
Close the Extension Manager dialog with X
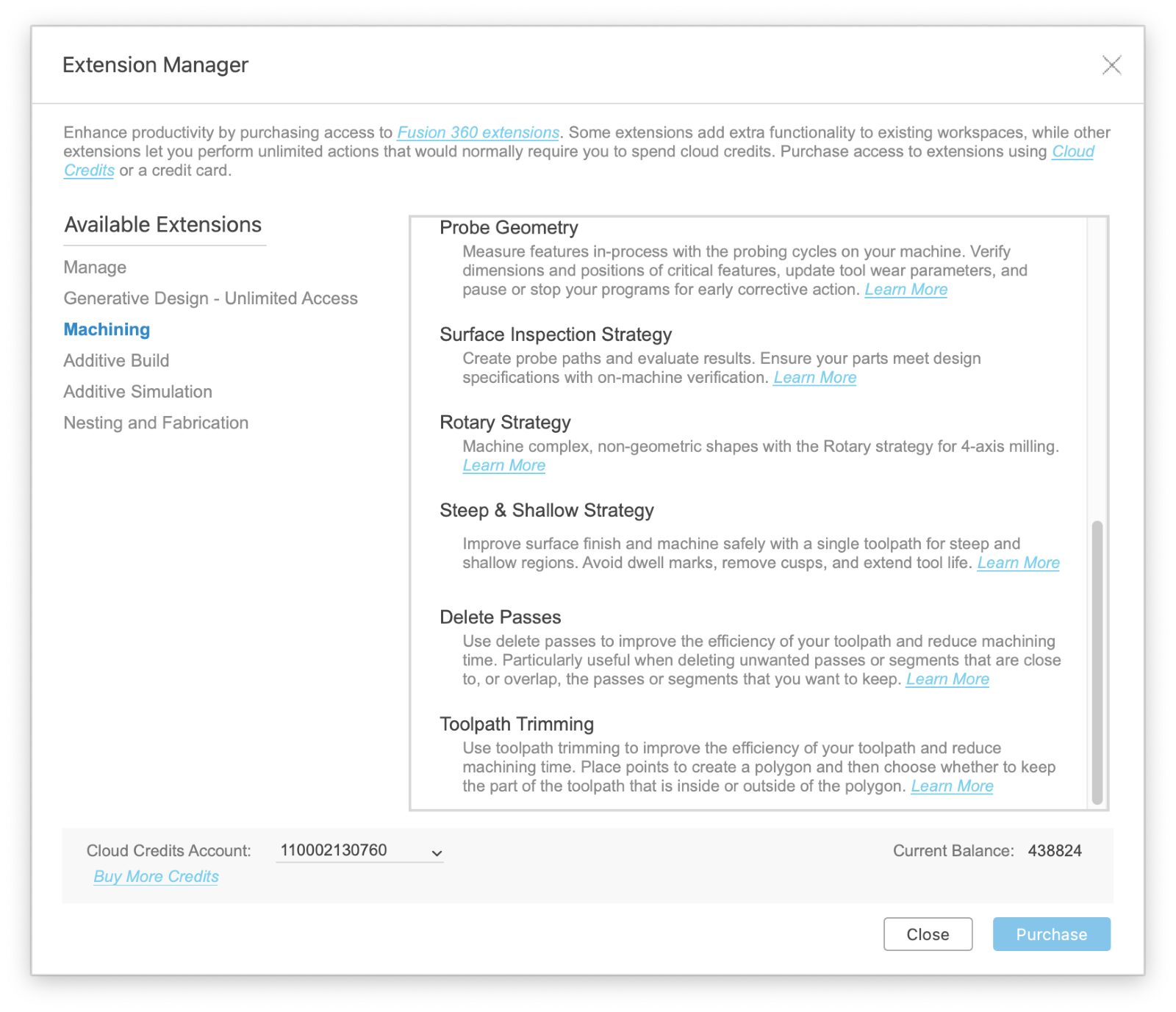(x=1111, y=65)
